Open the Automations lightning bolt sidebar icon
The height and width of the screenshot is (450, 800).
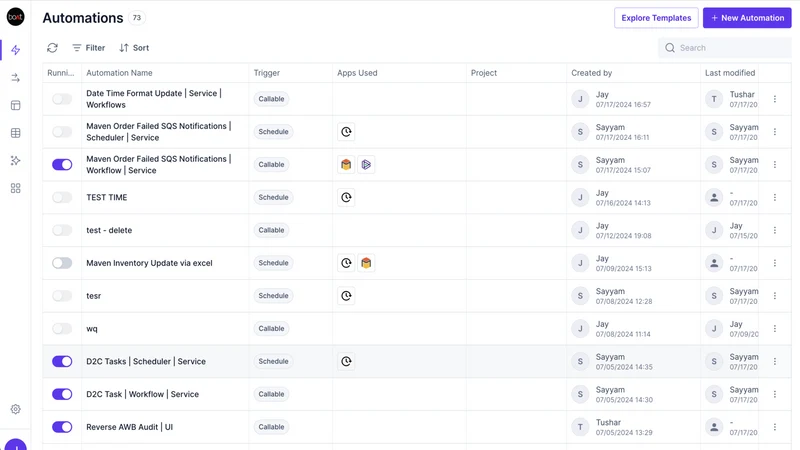tap(15, 50)
